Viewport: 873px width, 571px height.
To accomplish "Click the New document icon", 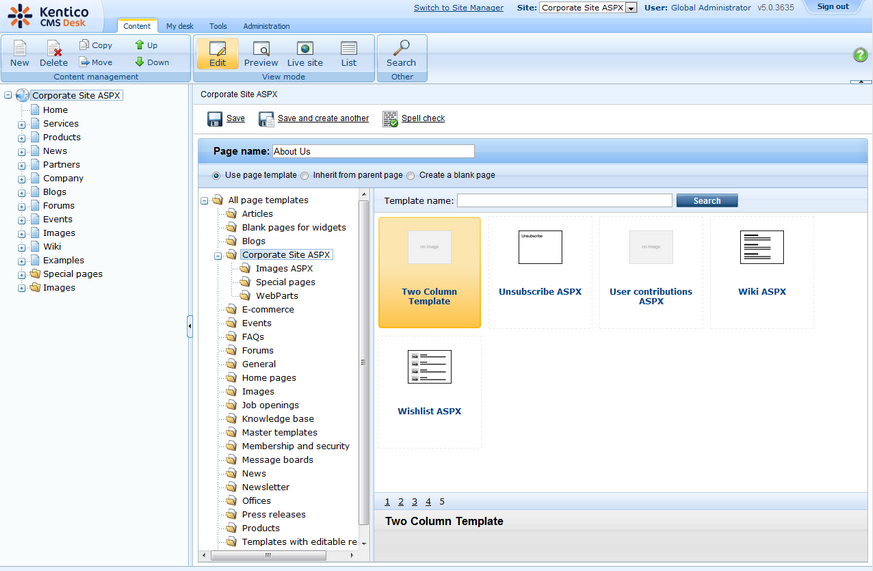I will click(x=20, y=48).
